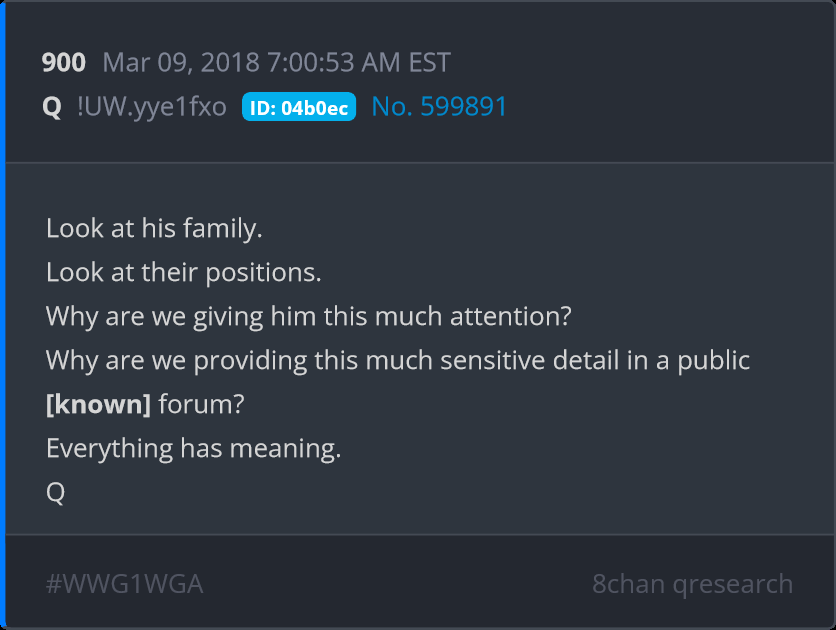
Task: Click the Q signature ending the post
Action: pos(56,492)
